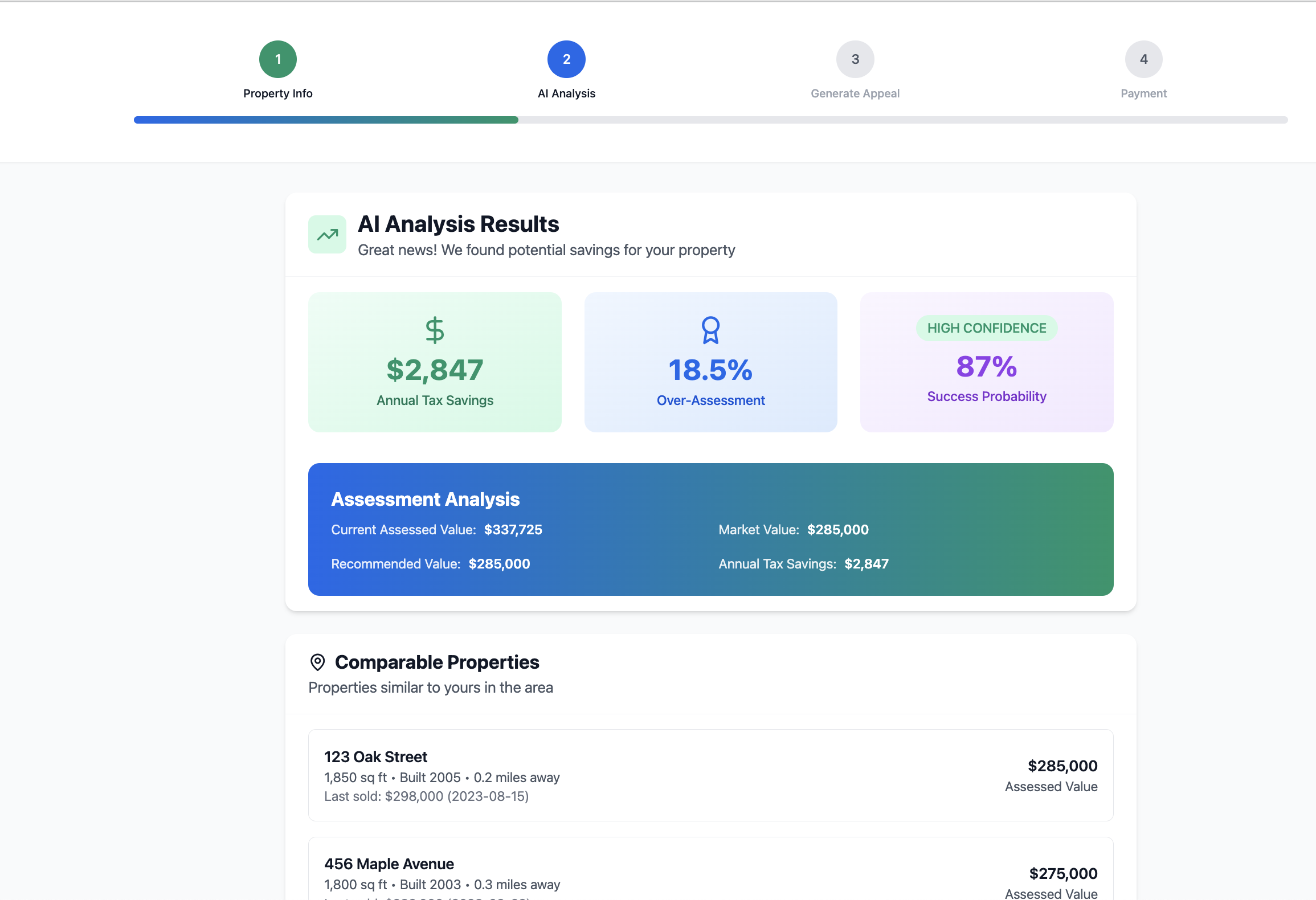The width and height of the screenshot is (1316, 900).
Task: Open the 123 Oak Street property card
Action: pyautogui.click(x=710, y=775)
